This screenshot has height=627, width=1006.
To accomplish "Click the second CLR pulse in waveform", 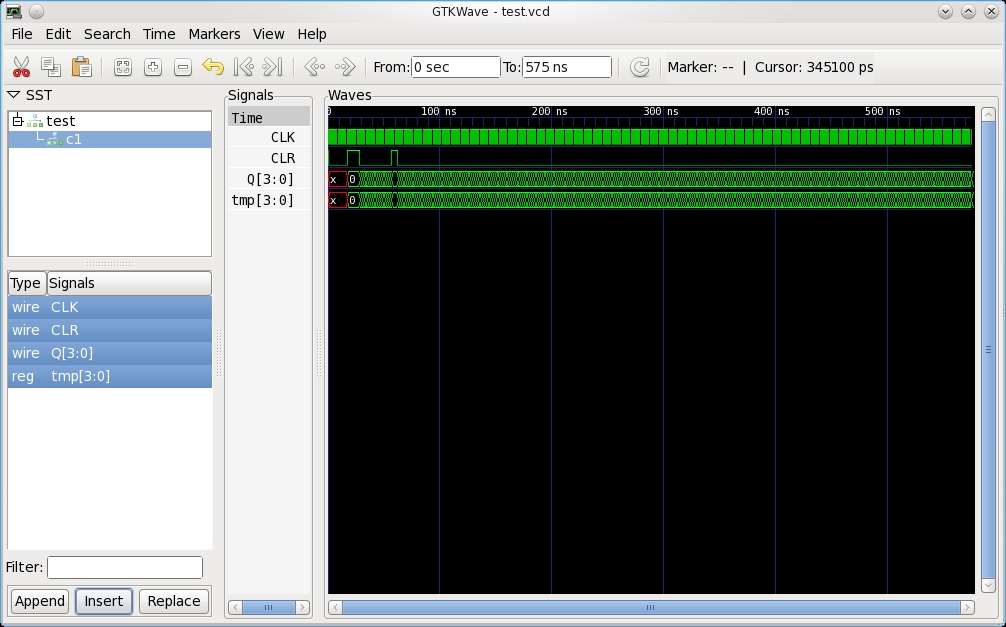I will (395, 158).
